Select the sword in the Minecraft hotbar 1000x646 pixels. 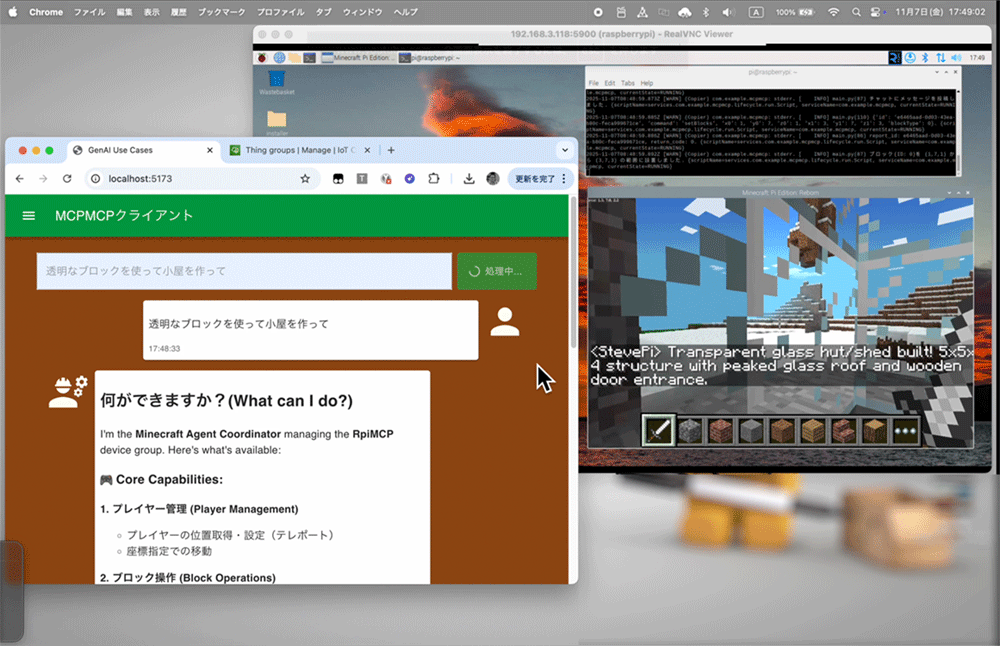pyautogui.click(x=659, y=430)
